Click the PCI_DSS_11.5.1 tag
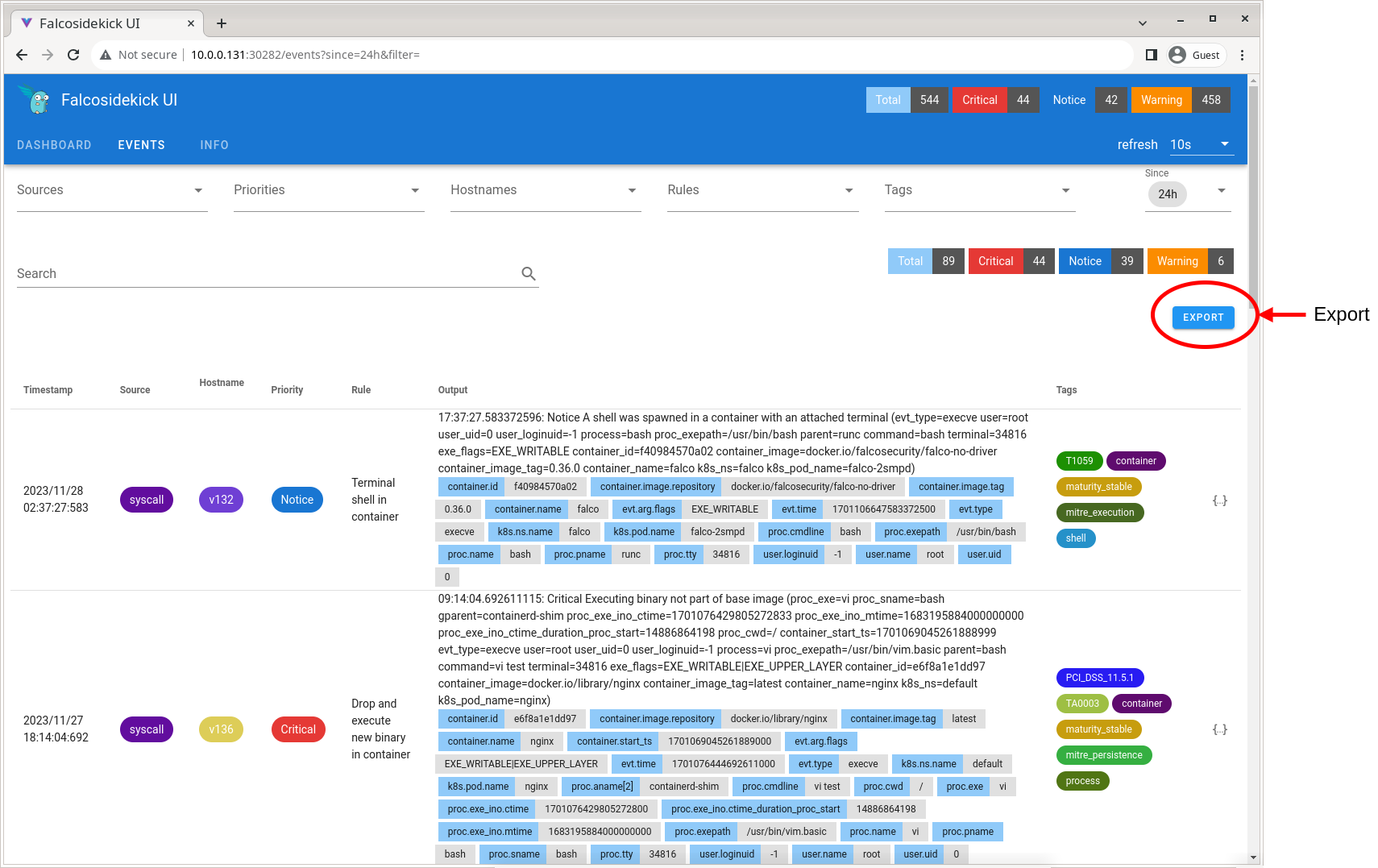Viewport: 1378px width, 868px height. click(x=1099, y=678)
